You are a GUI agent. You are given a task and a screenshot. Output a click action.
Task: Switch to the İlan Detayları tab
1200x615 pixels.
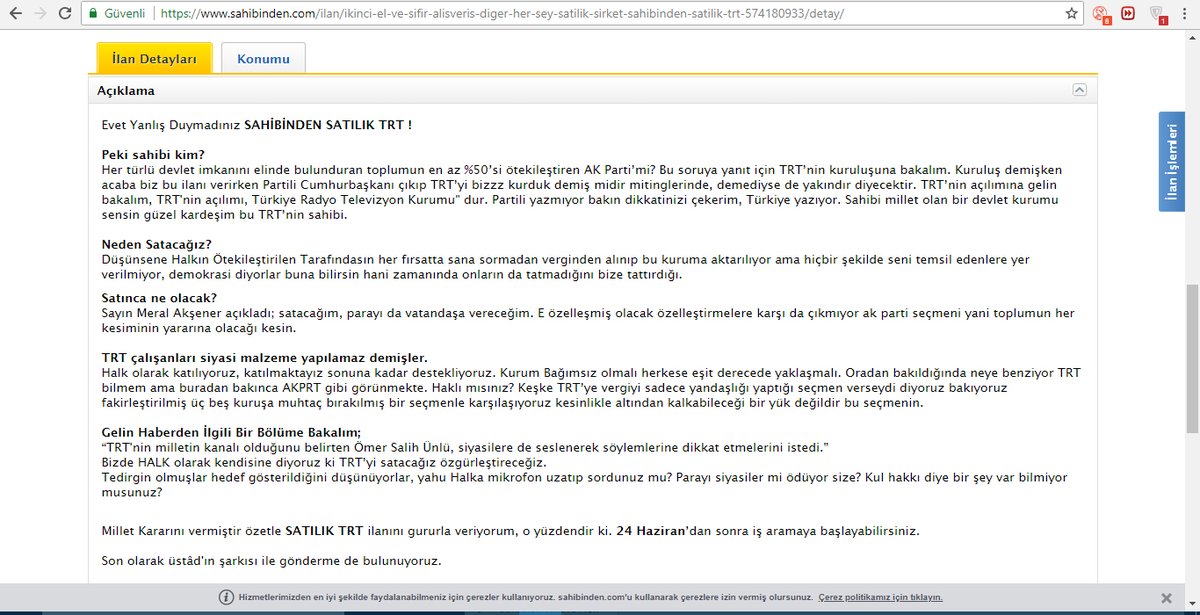click(154, 59)
